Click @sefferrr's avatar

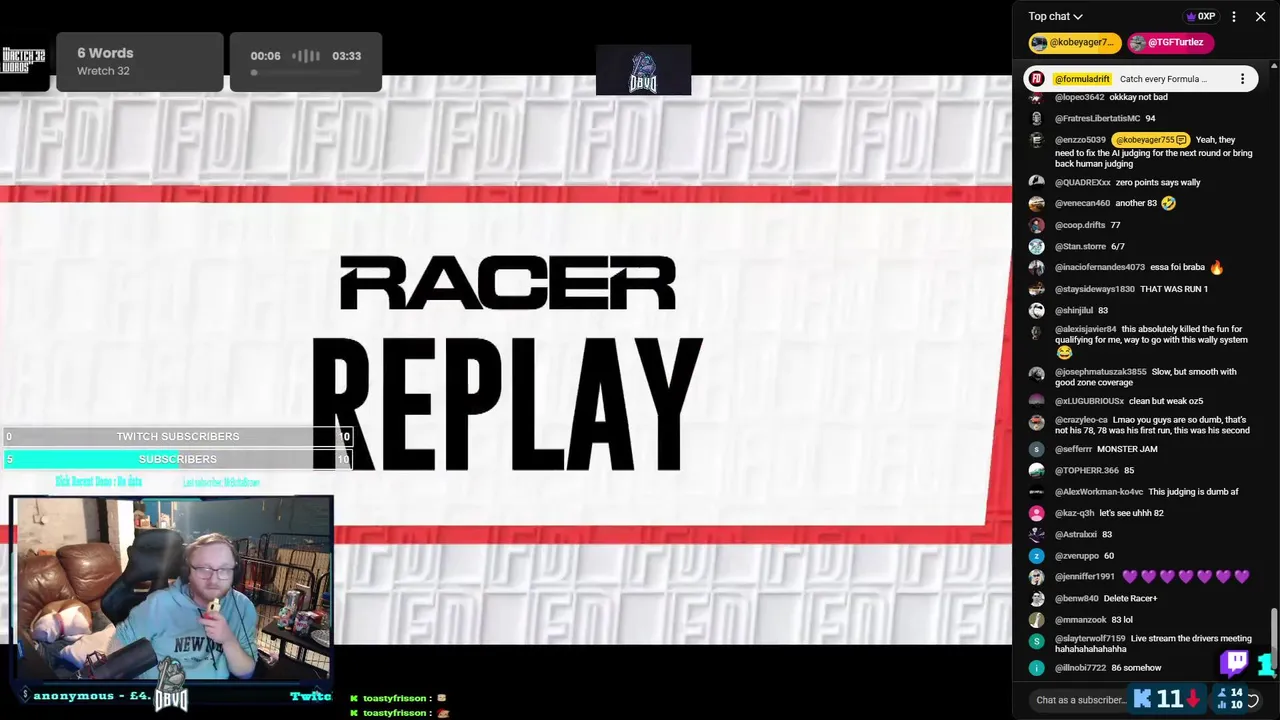click(1037, 450)
